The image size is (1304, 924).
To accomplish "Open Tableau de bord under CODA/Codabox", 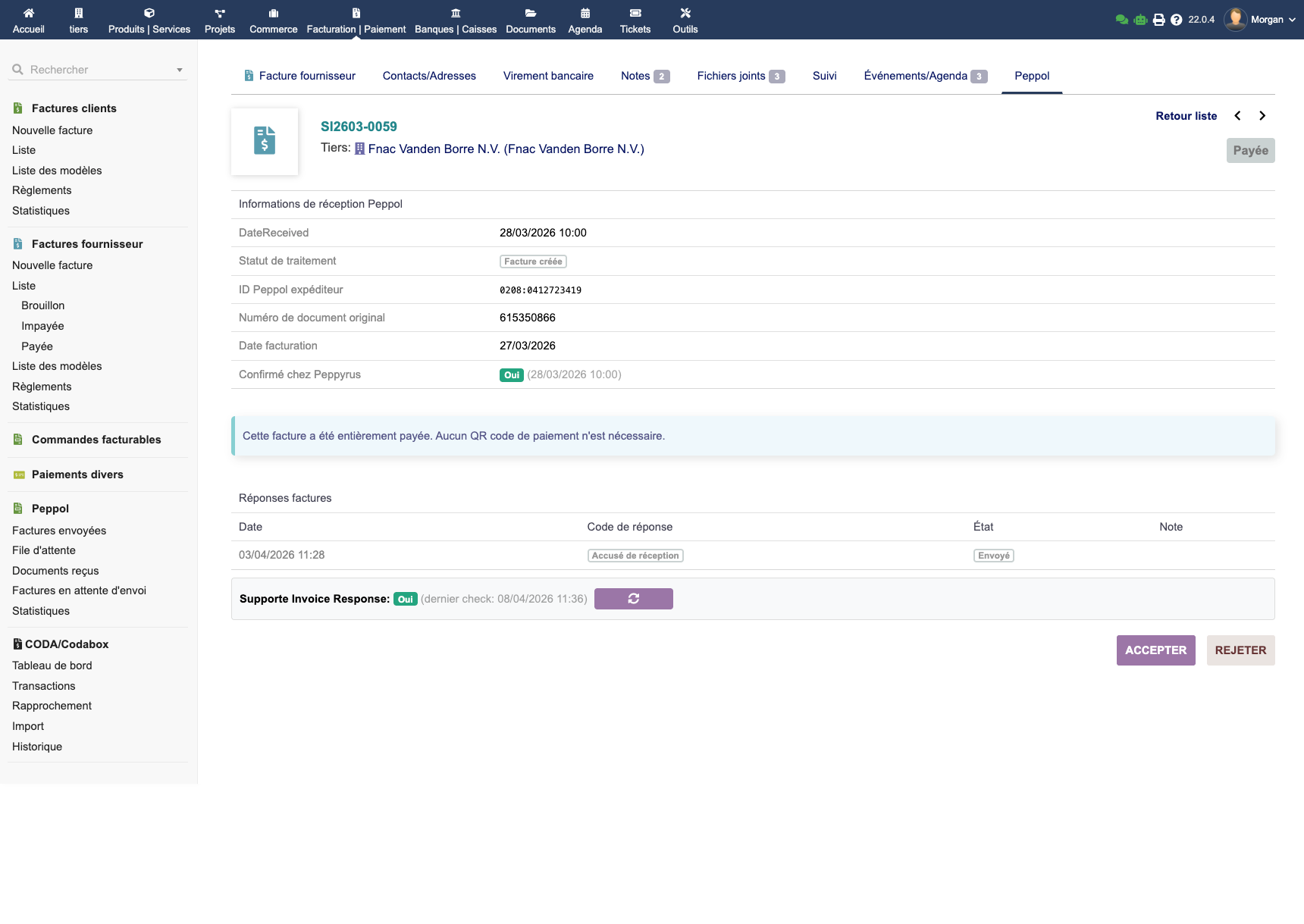I will 52,666.
